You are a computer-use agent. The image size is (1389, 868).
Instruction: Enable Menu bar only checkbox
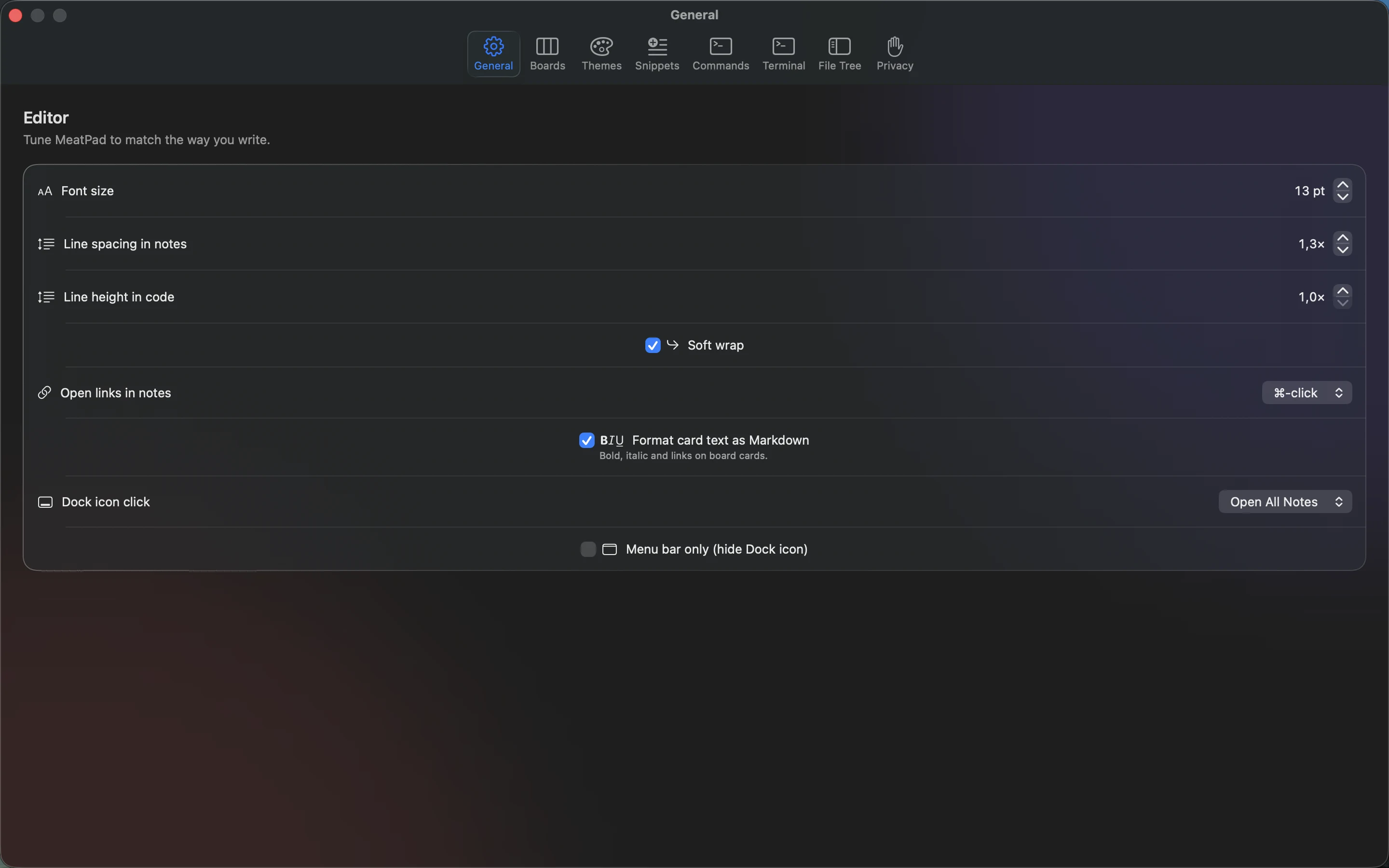pyautogui.click(x=588, y=549)
